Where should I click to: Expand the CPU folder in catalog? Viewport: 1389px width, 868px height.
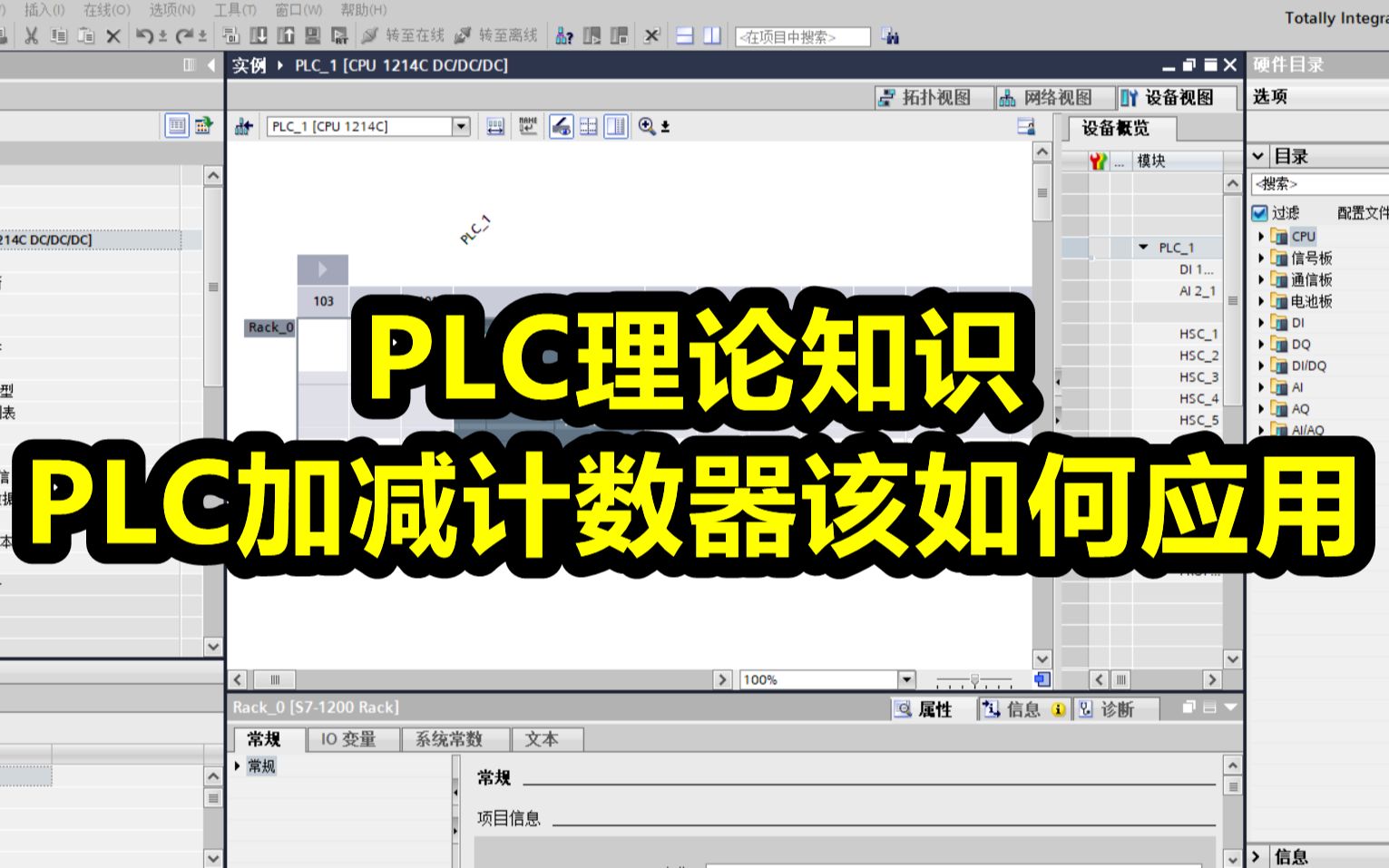pos(1260,236)
